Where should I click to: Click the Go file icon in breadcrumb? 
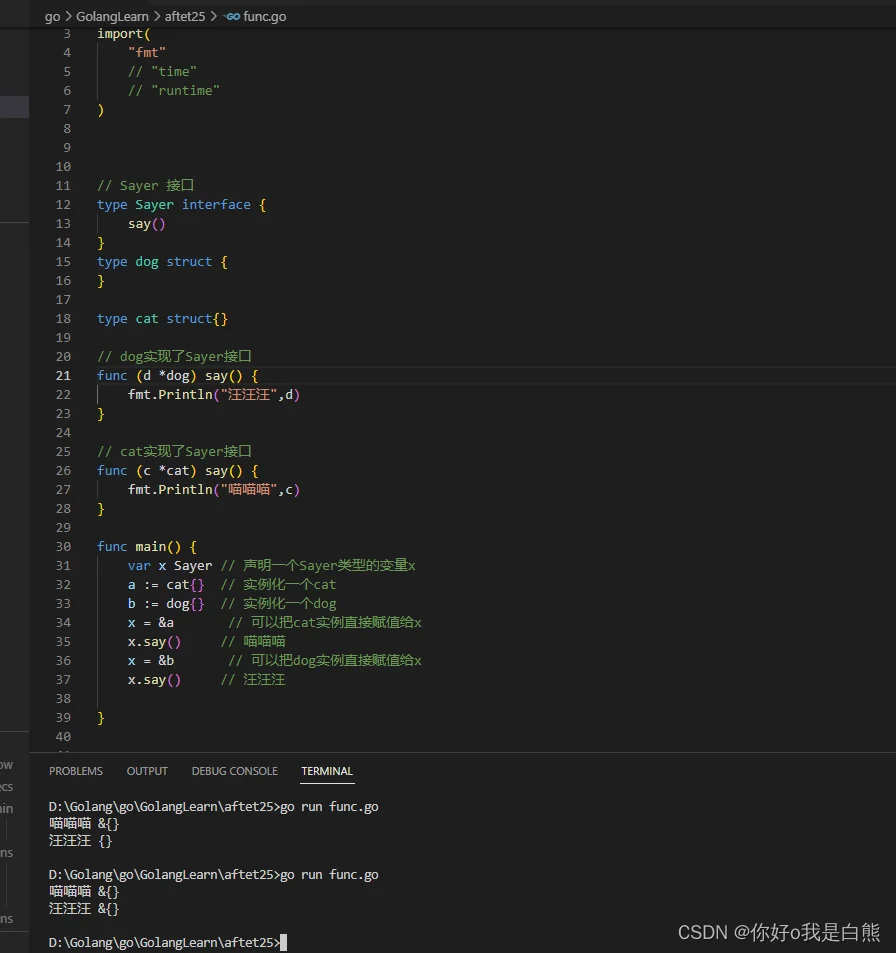(233, 16)
